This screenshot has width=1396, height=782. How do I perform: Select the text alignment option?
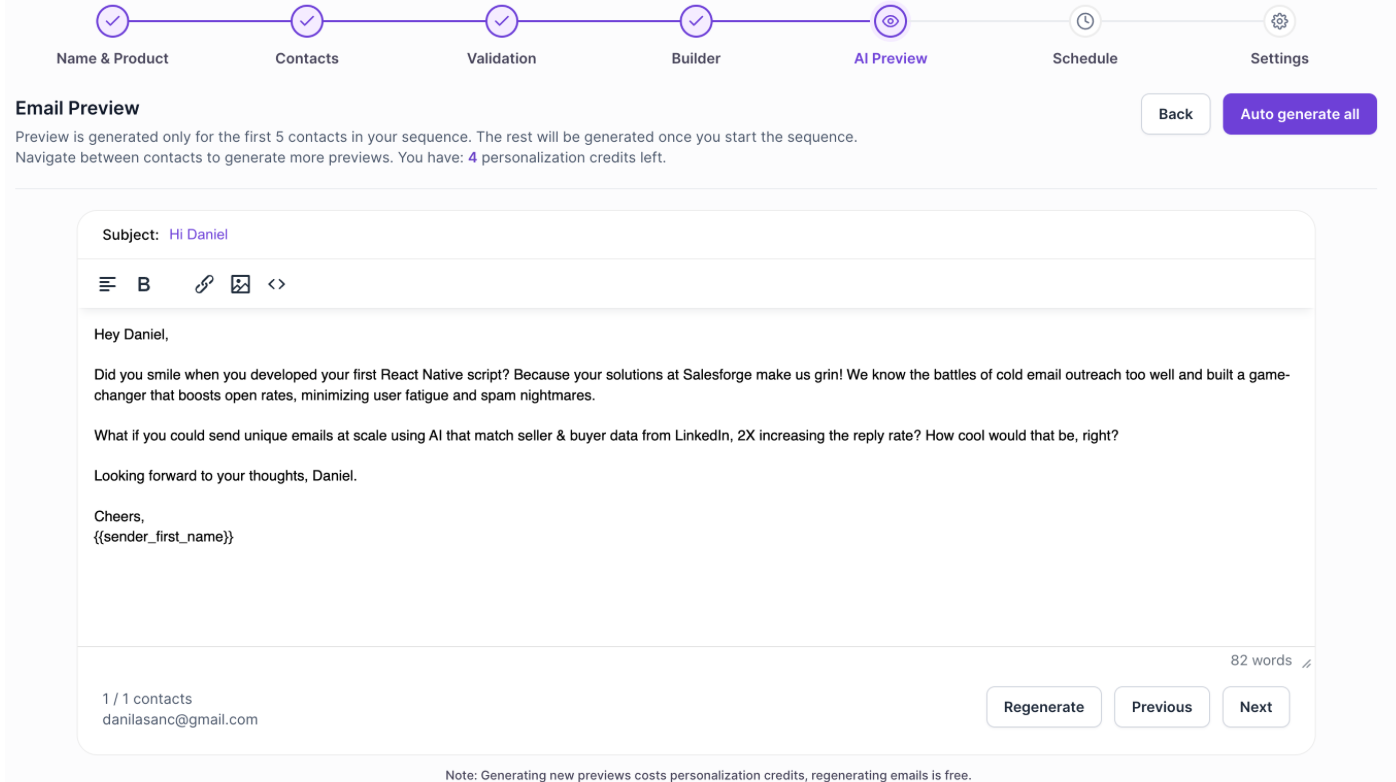[x=107, y=284]
